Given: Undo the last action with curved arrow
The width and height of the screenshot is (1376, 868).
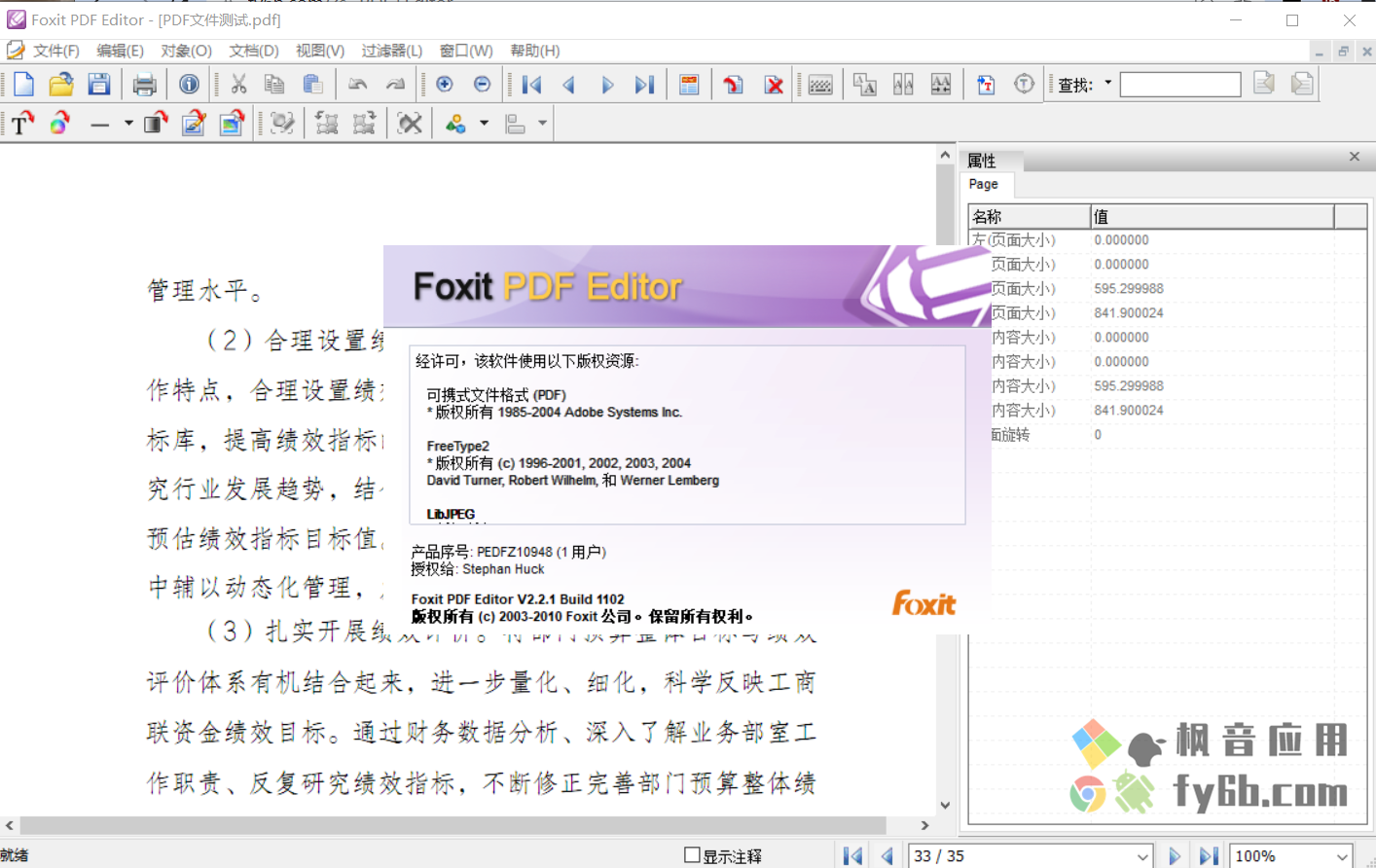Looking at the screenshot, I should pos(357,85).
